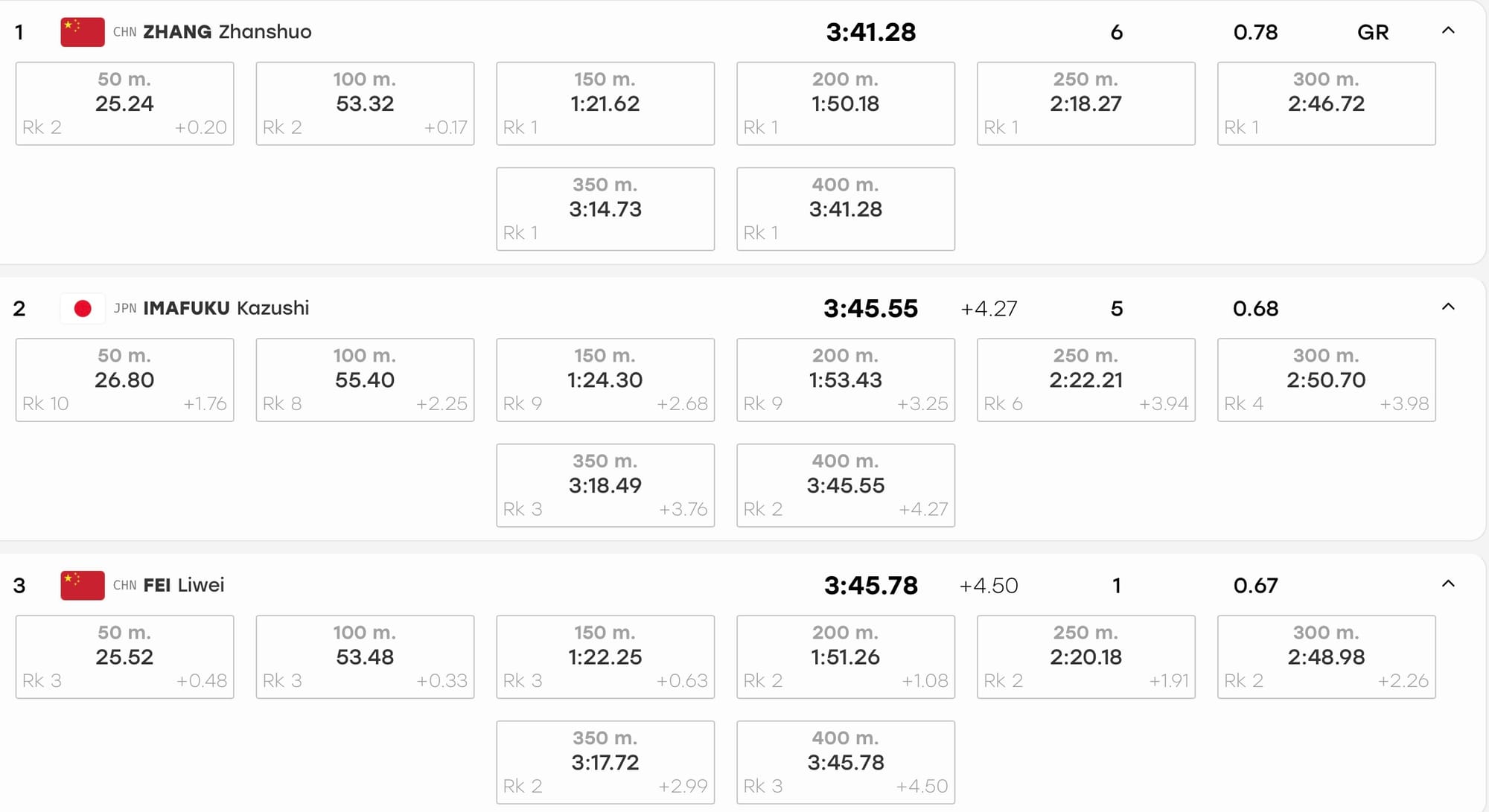The height and width of the screenshot is (812, 1489).
Task: Select ZHANG's 250 m. split box 2:18.27
Action: point(1086,103)
